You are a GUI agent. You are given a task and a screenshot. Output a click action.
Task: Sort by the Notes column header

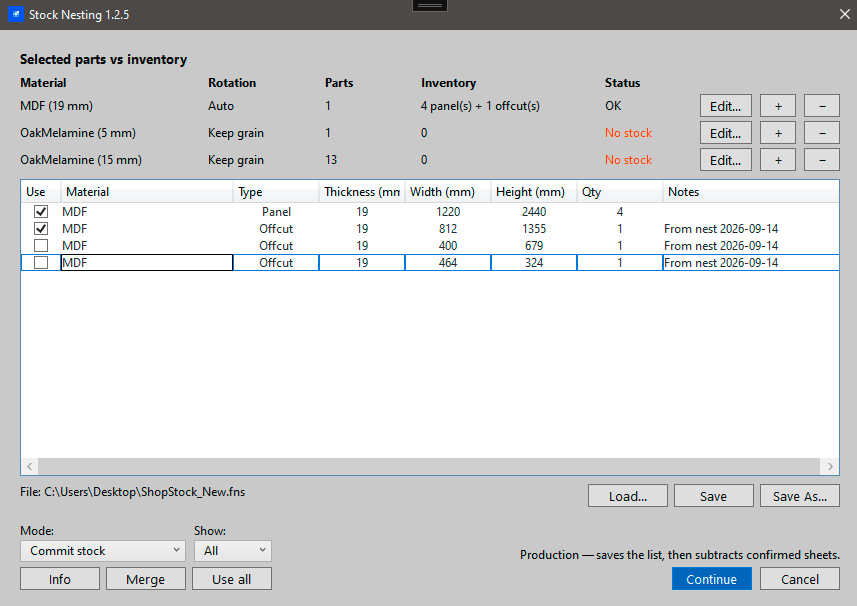pos(751,192)
